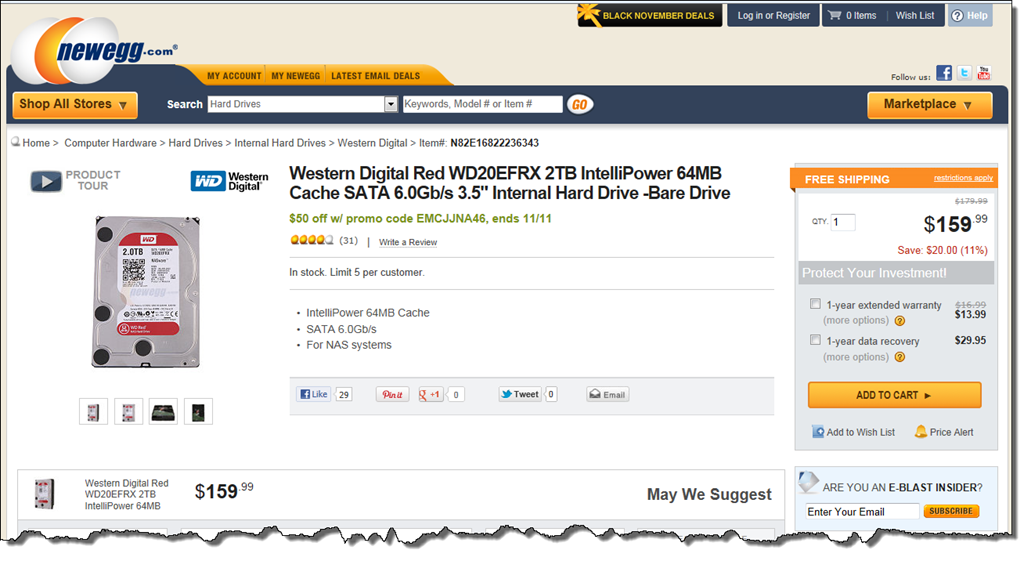The image size is (1024, 561).
Task: Click small drive thumbnail in suggestion bar
Action: (x=44, y=494)
